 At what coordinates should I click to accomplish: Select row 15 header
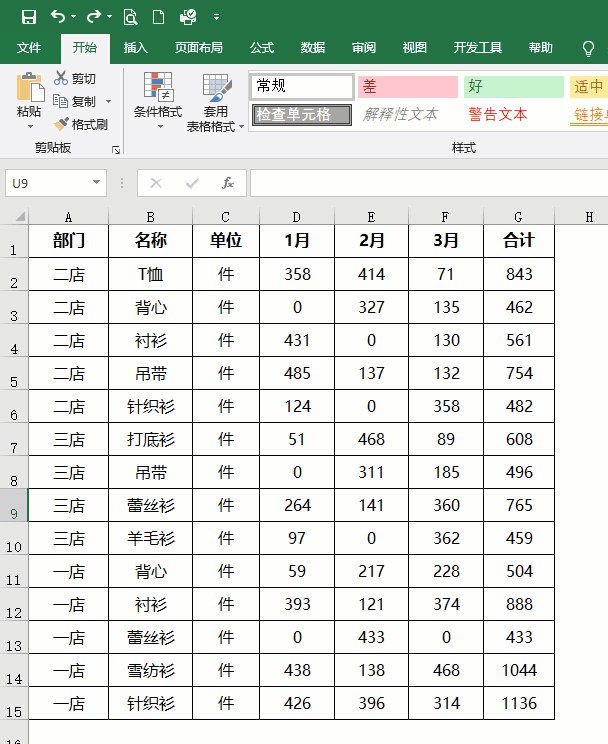14,704
